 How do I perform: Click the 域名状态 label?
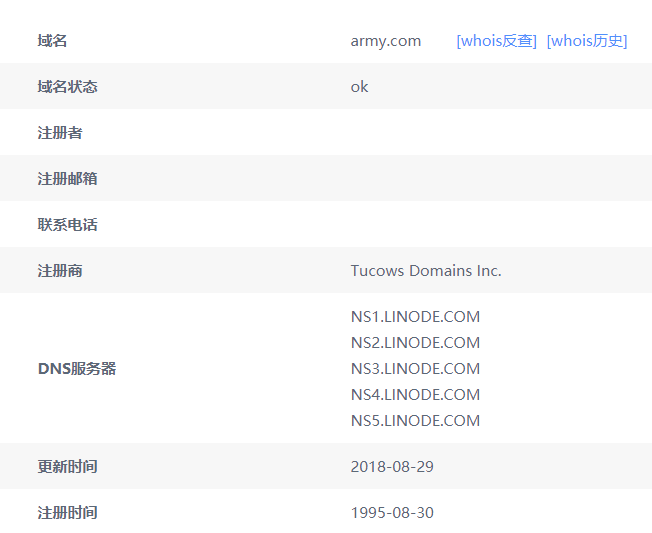[67, 87]
